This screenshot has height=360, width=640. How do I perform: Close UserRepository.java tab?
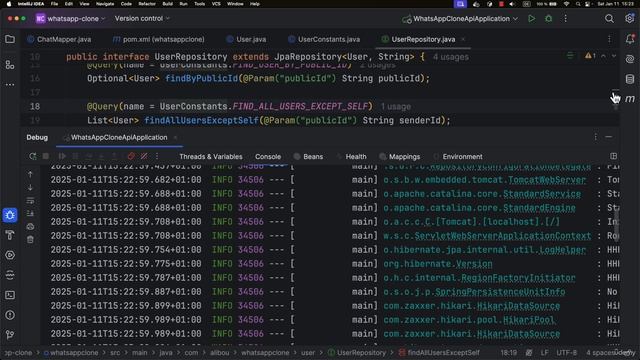(x=463, y=40)
